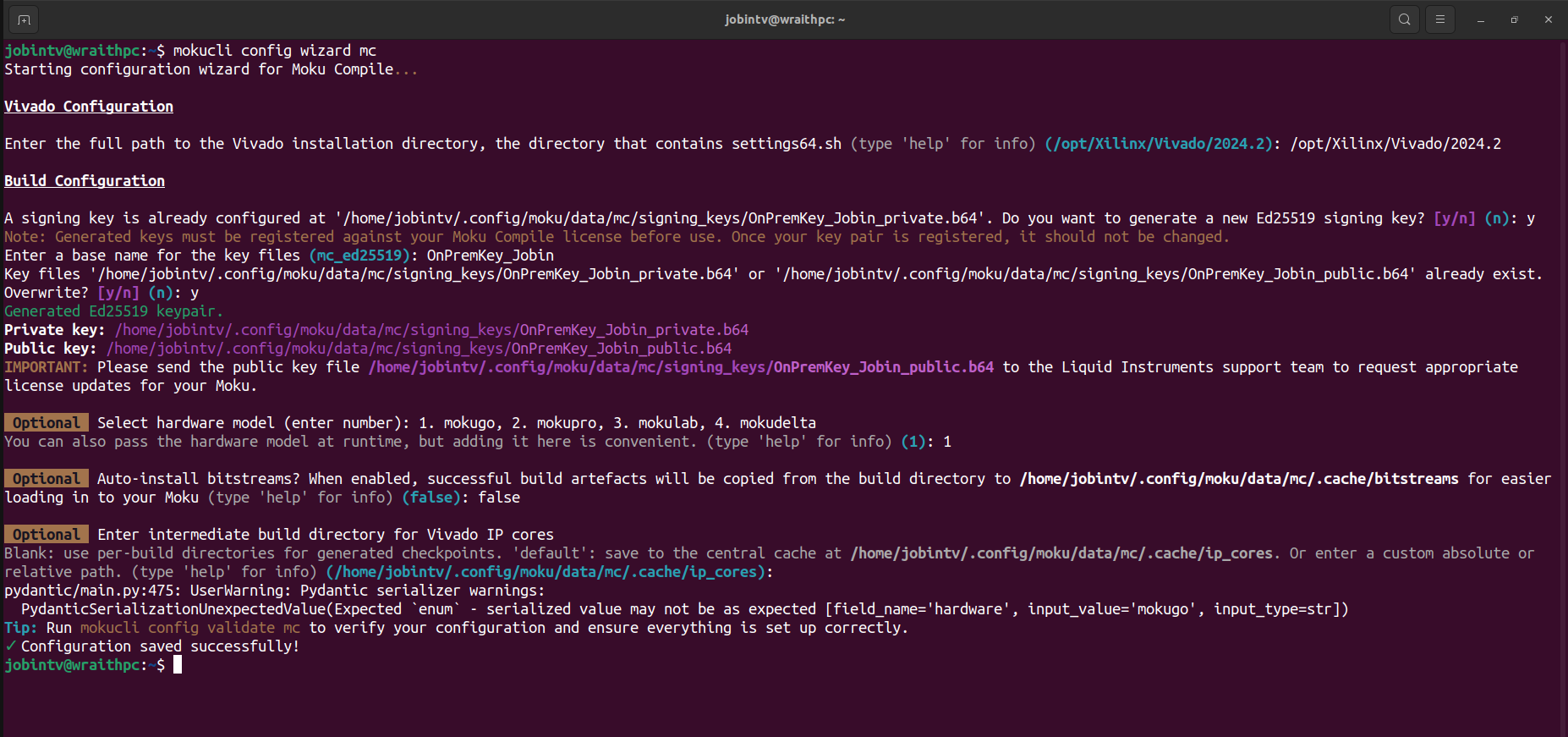Click the default key name (mc_ed25519)
This screenshot has height=737, width=1568.
point(359,256)
